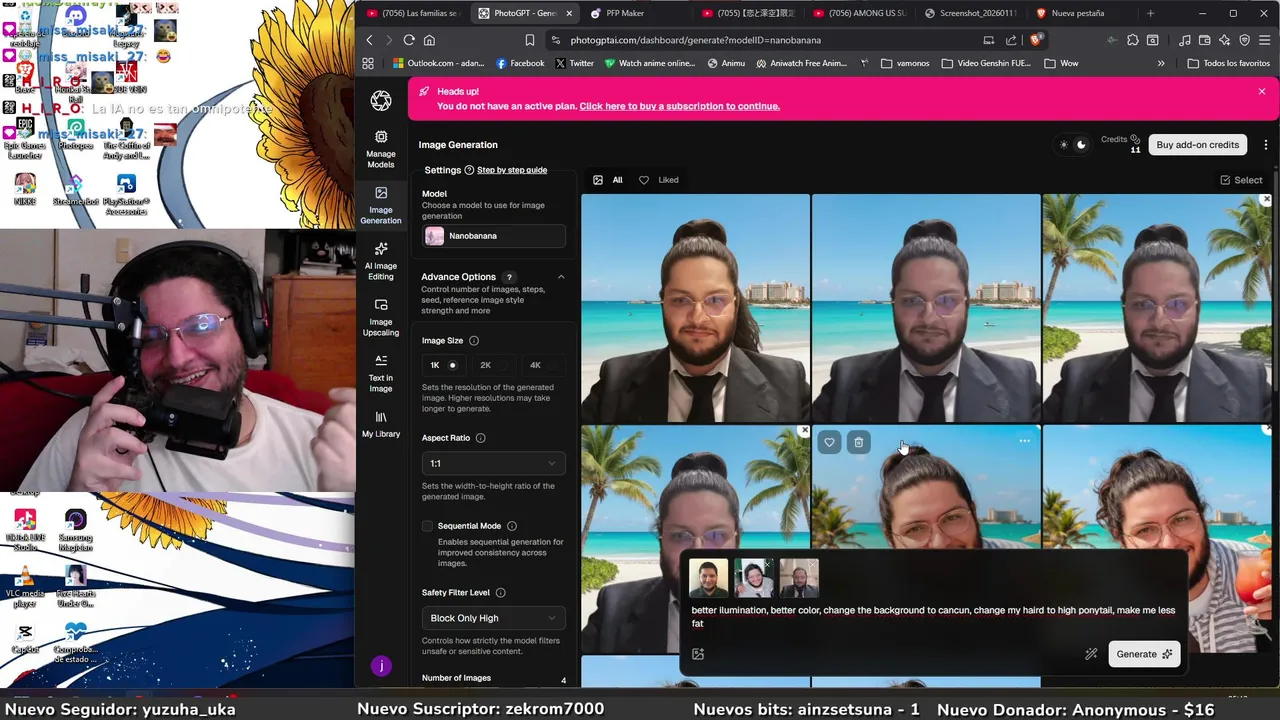
Task: Reload the browser page
Action: point(409,40)
